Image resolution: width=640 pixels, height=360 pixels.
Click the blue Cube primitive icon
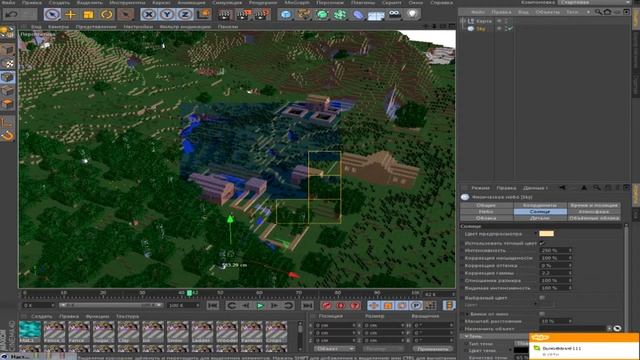tap(286, 15)
